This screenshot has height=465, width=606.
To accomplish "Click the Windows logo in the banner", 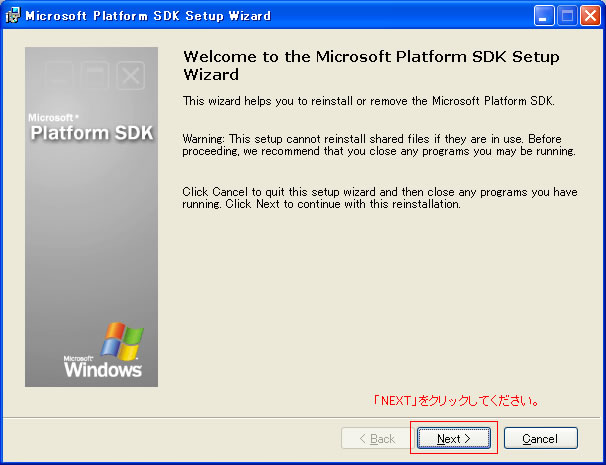I will 104,350.
